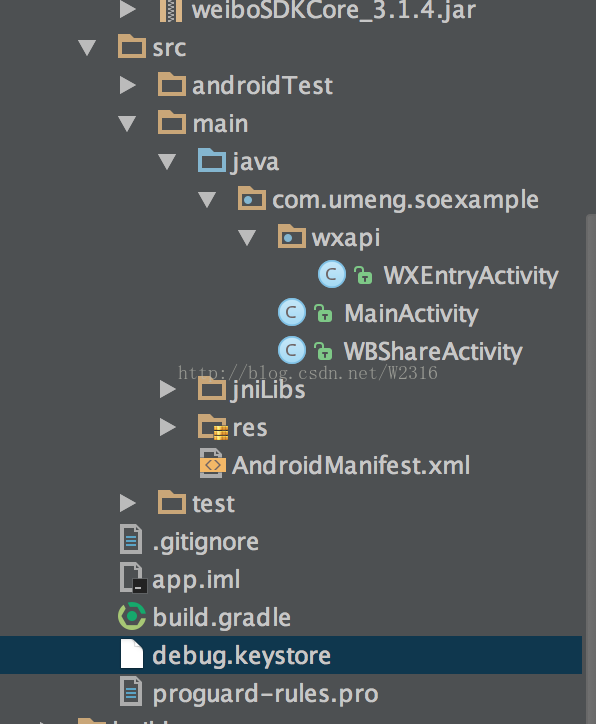This screenshot has height=724, width=596.
Task: Expand the jniLibs folder arrow
Action: coord(168,389)
